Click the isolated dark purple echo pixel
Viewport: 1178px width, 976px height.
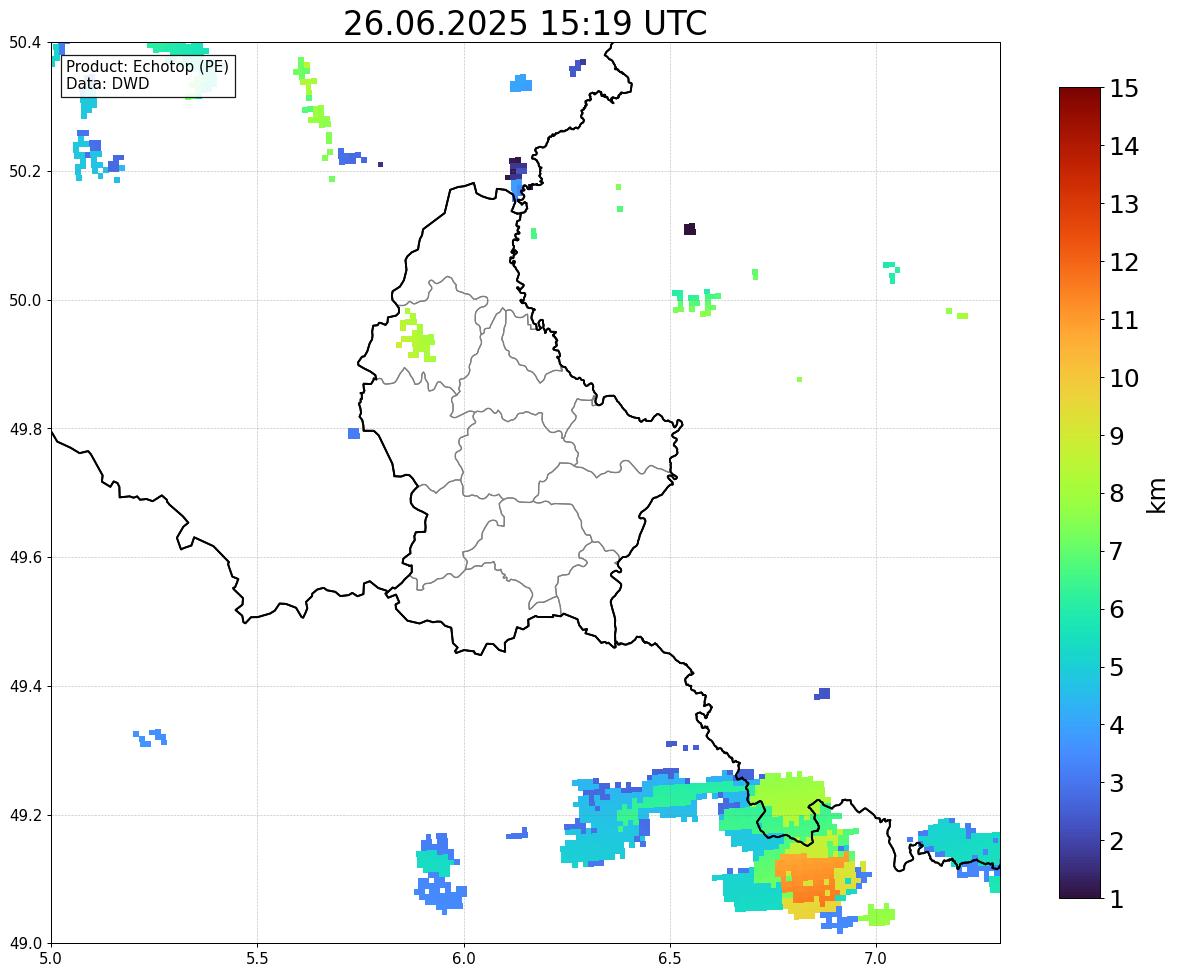tap(690, 229)
